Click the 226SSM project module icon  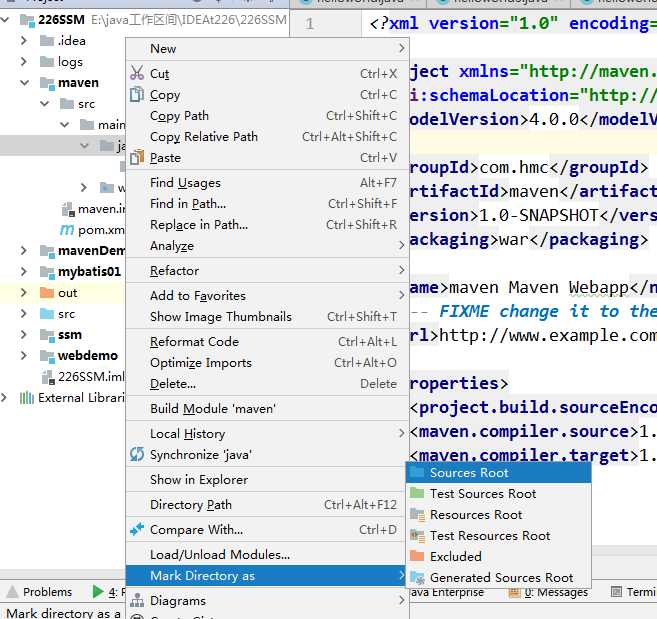[x=28, y=20]
